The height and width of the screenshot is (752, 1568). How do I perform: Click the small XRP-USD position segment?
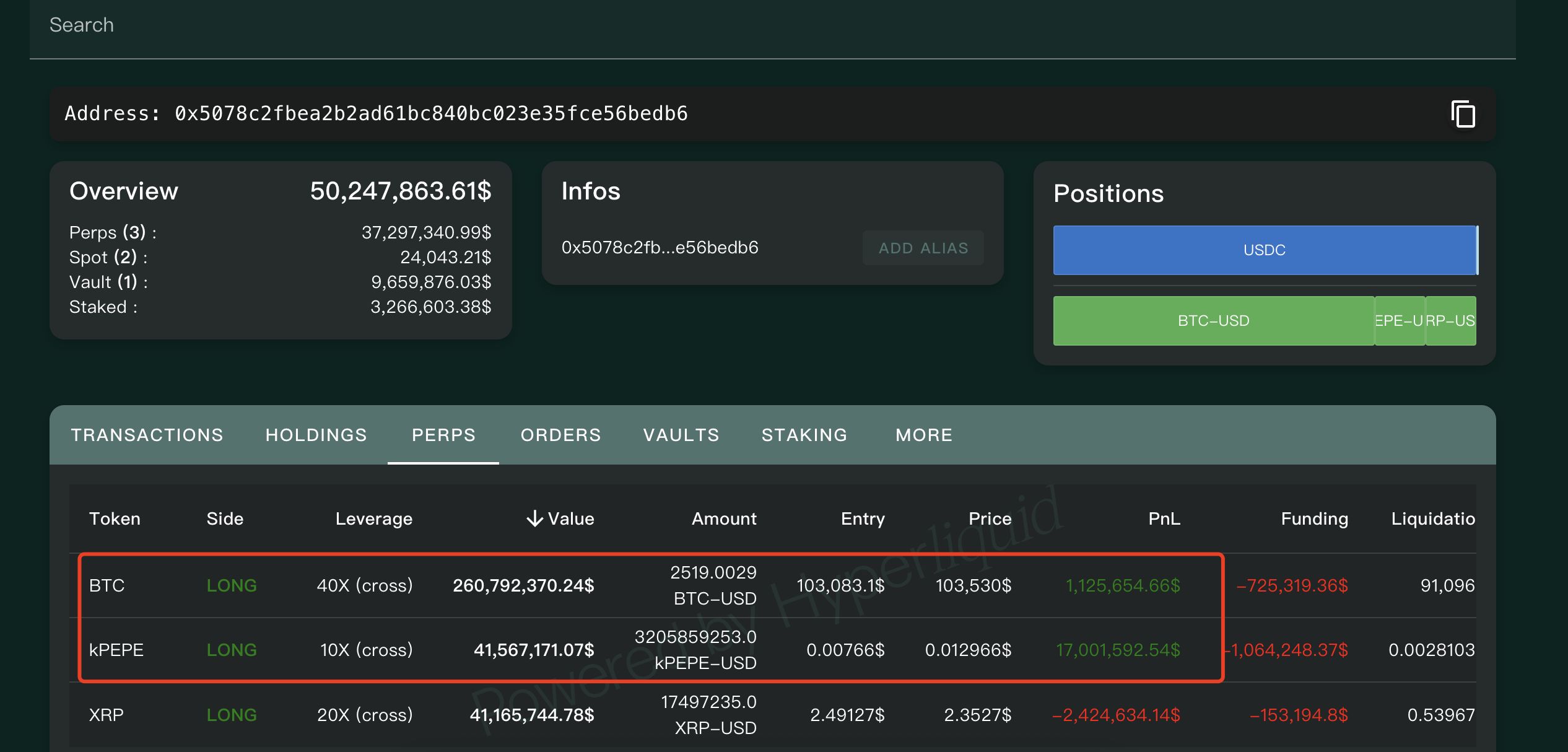pos(1450,321)
